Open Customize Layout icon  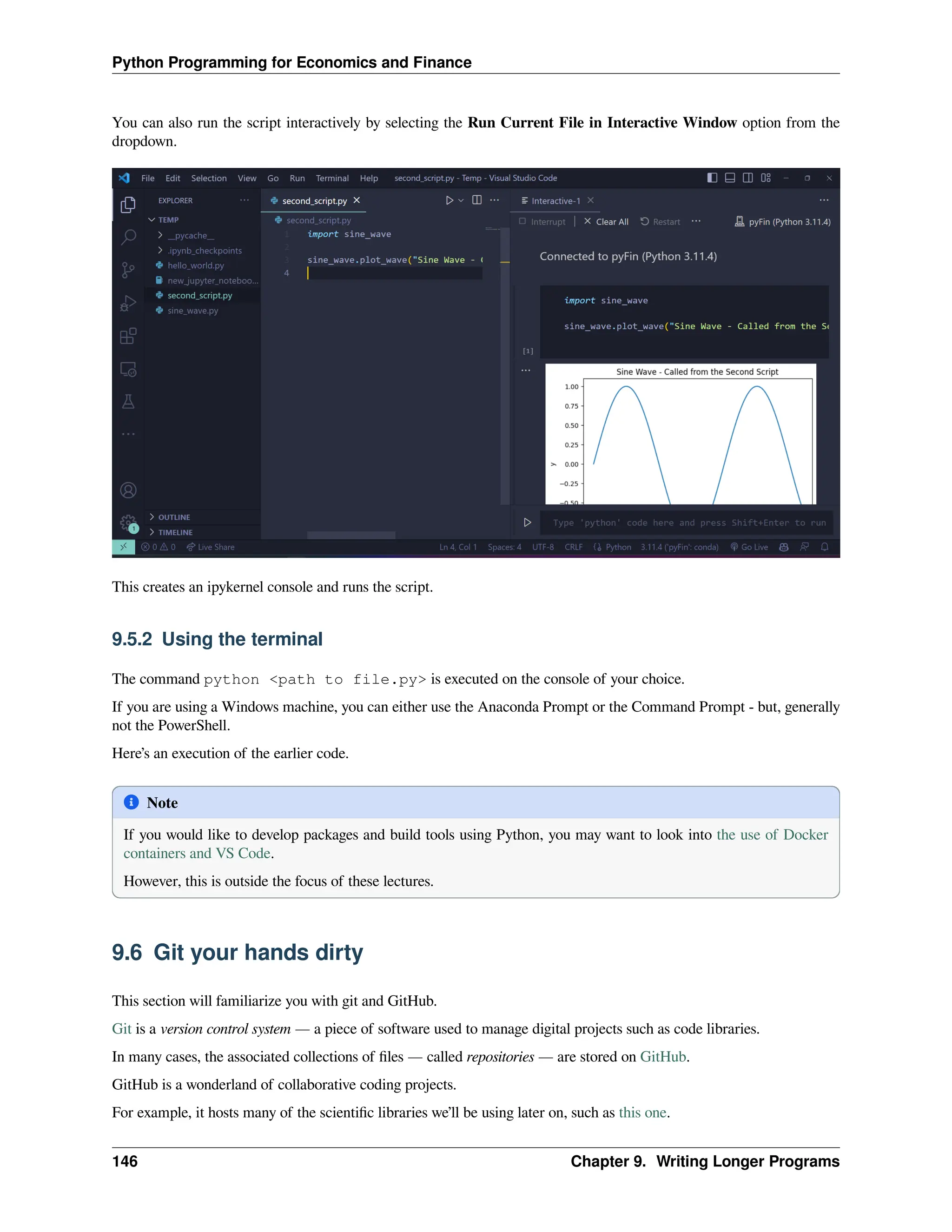tap(765, 178)
